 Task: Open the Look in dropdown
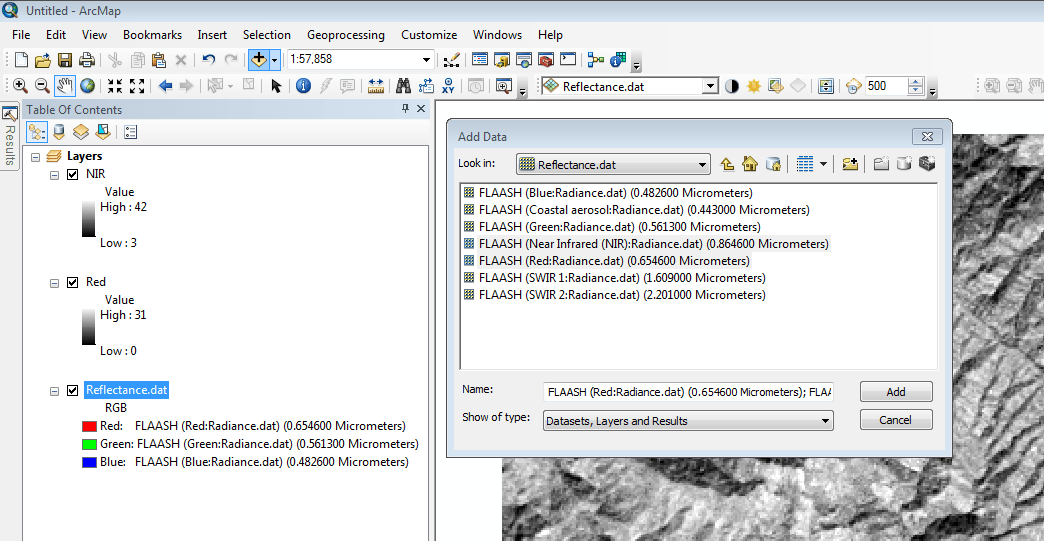point(702,165)
